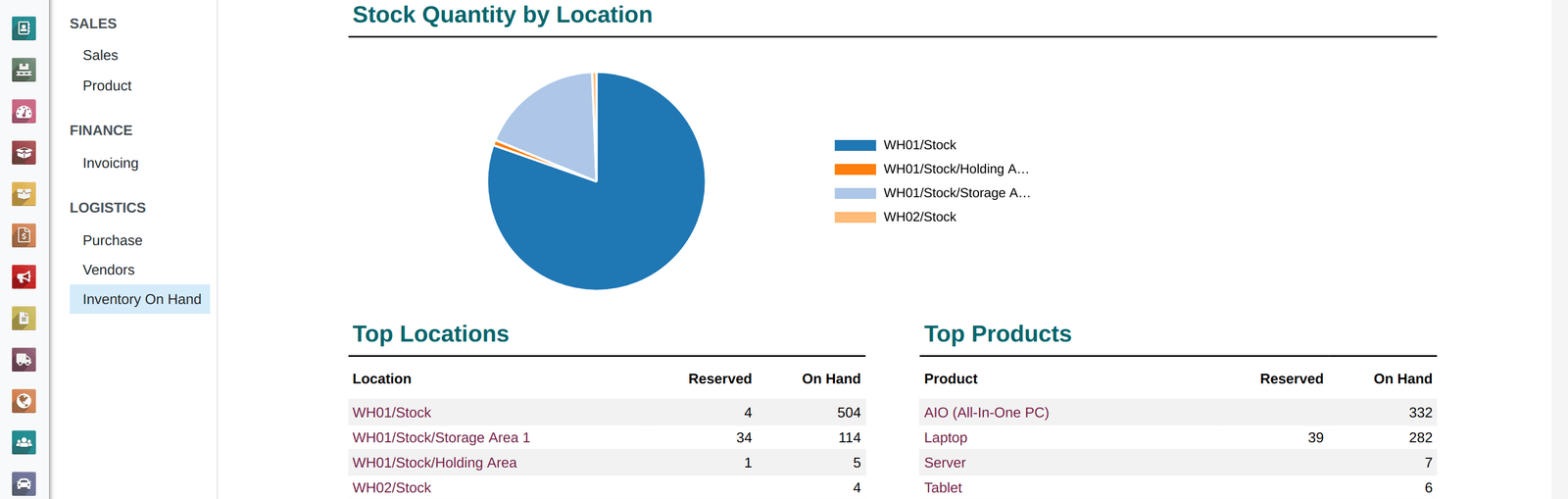Toggle WH01/Stock/Storage A… light blue legend swatch
The width and height of the screenshot is (1568, 499).
coord(855,193)
